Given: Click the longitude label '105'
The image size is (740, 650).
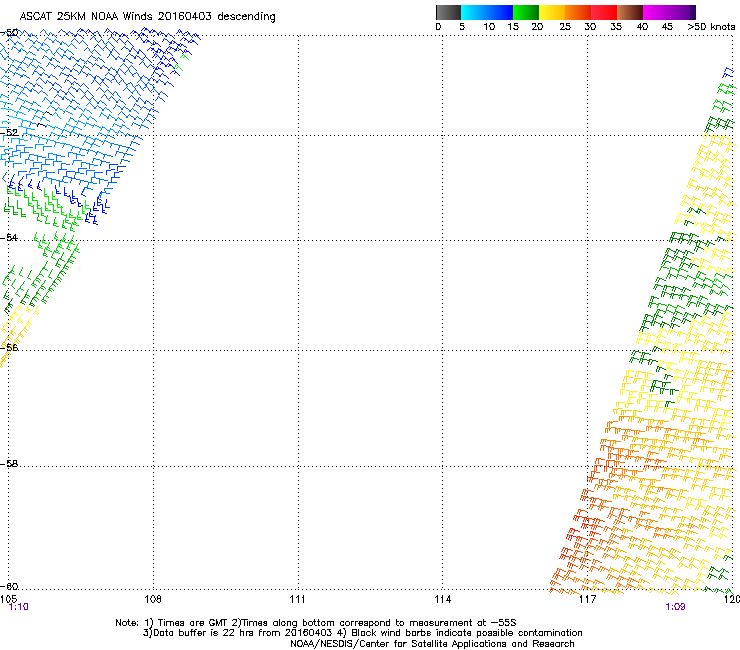Looking at the screenshot, I should [x=8, y=599].
